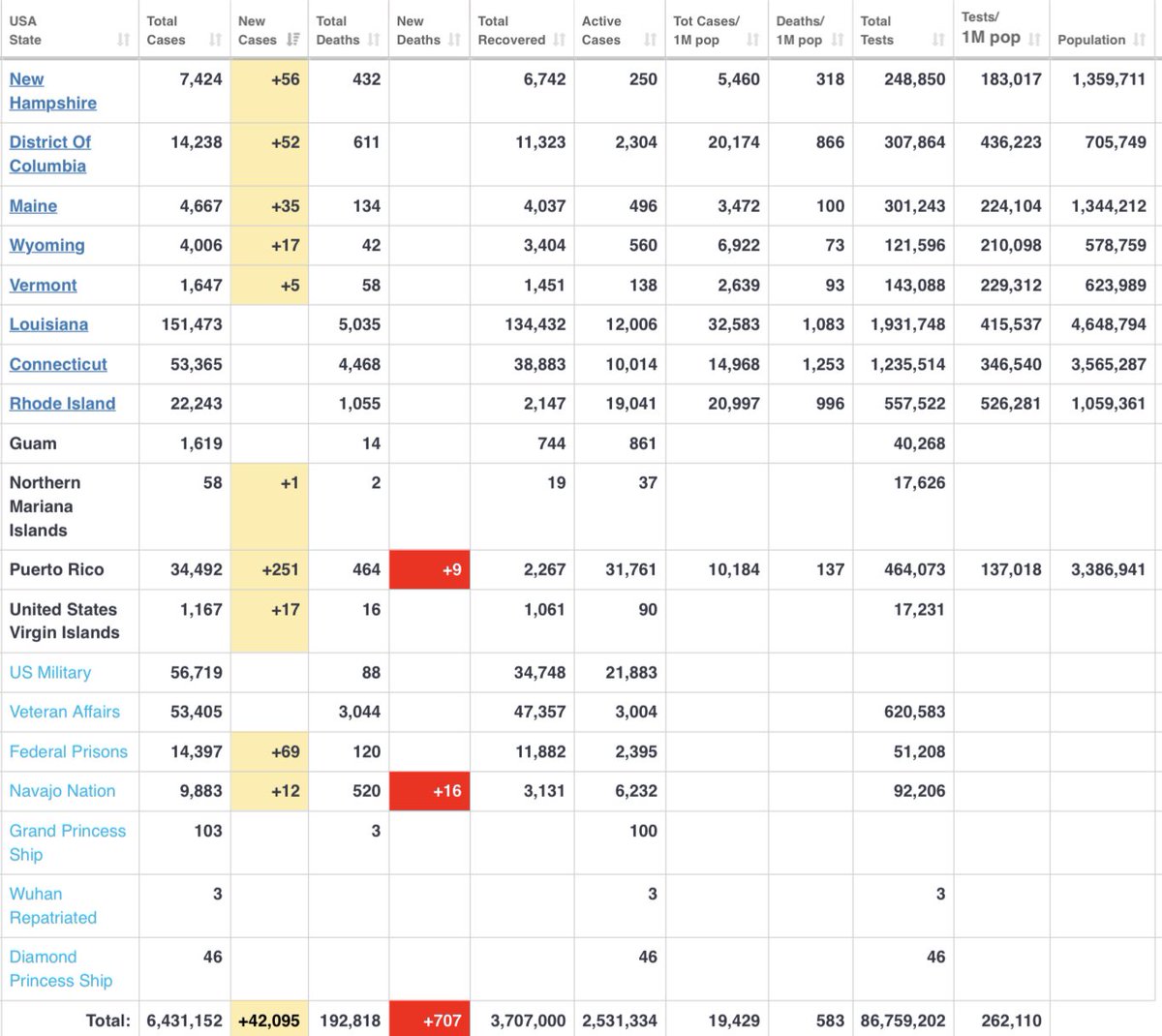1162x1036 pixels.
Task: Select the Federal Prisons row label
Action: coord(68,751)
